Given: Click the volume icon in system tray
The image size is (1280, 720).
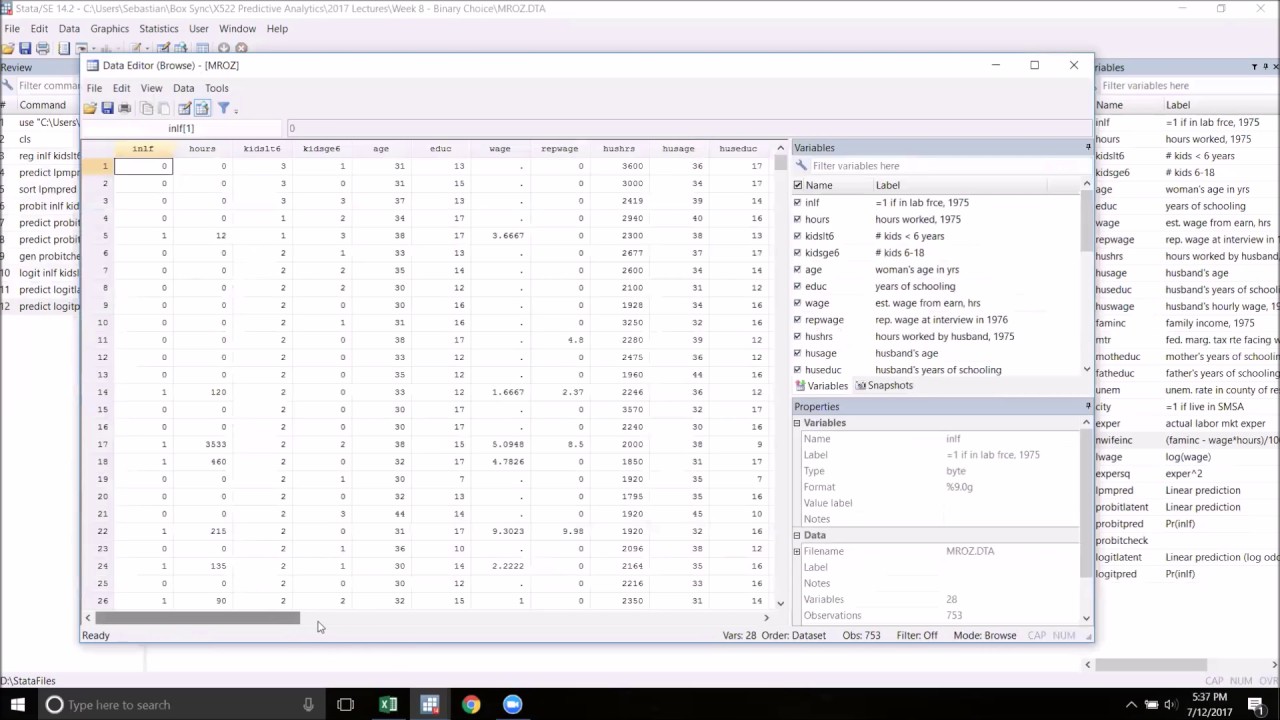Looking at the screenshot, I should (x=1170, y=705).
